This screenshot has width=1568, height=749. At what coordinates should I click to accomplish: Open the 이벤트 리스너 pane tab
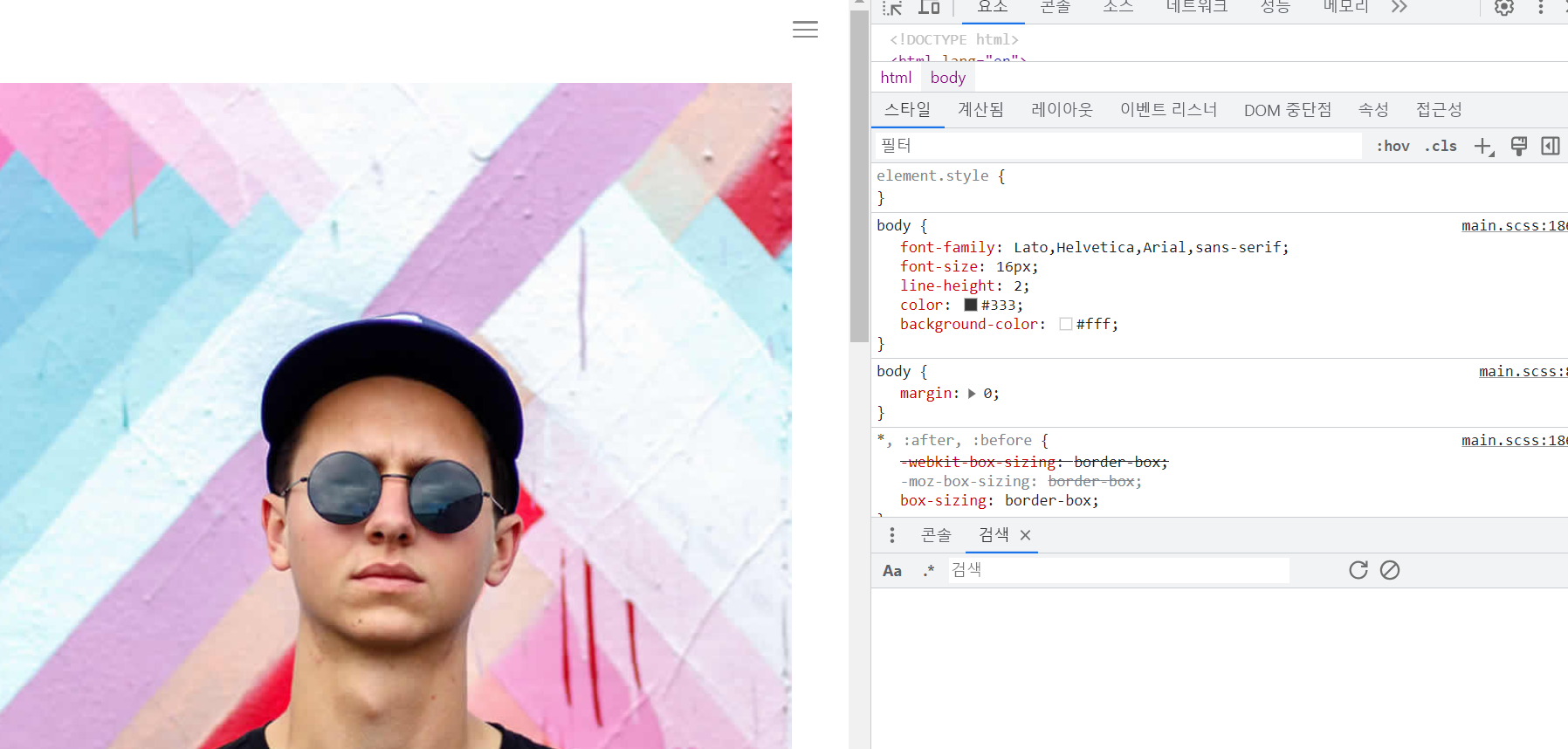coord(1169,110)
